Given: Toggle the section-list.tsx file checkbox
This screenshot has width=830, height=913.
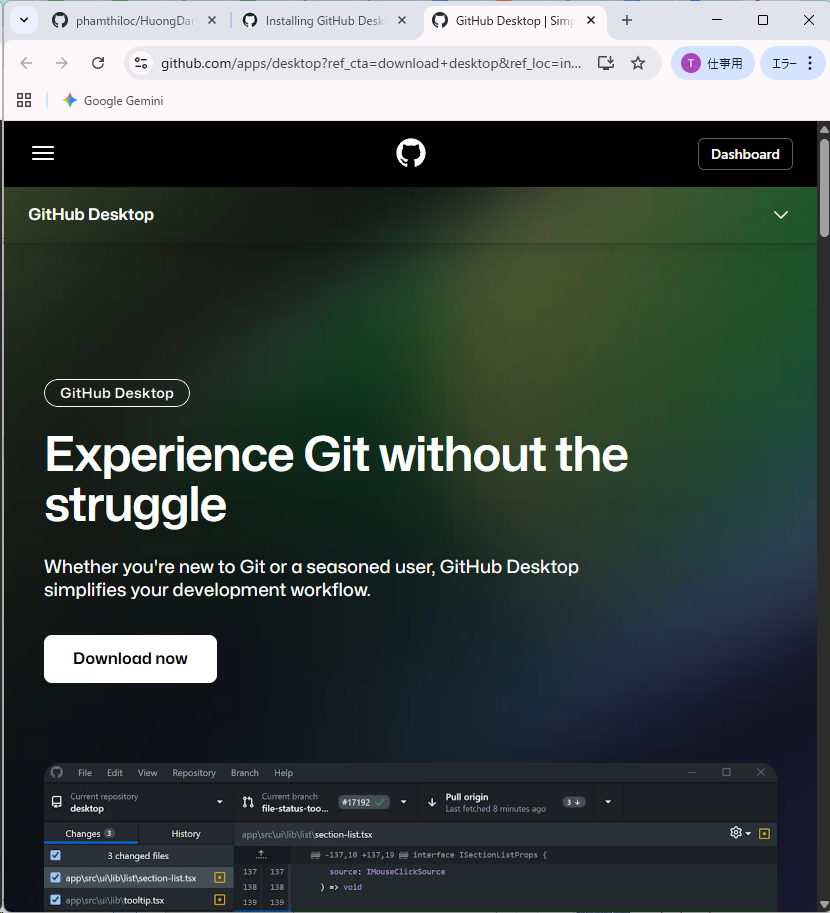Looking at the screenshot, I should tap(55, 877).
